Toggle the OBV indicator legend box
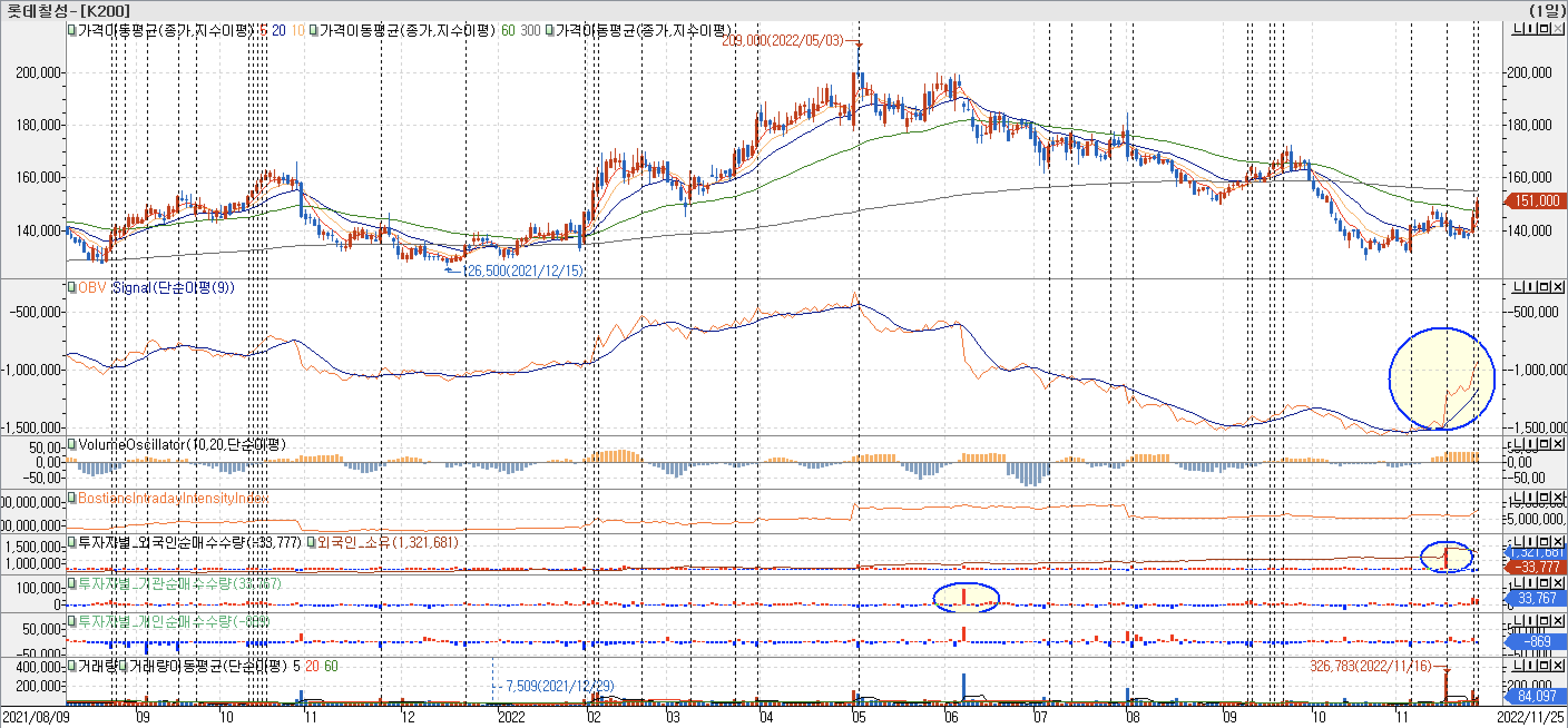The image size is (1568, 728). point(72,287)
